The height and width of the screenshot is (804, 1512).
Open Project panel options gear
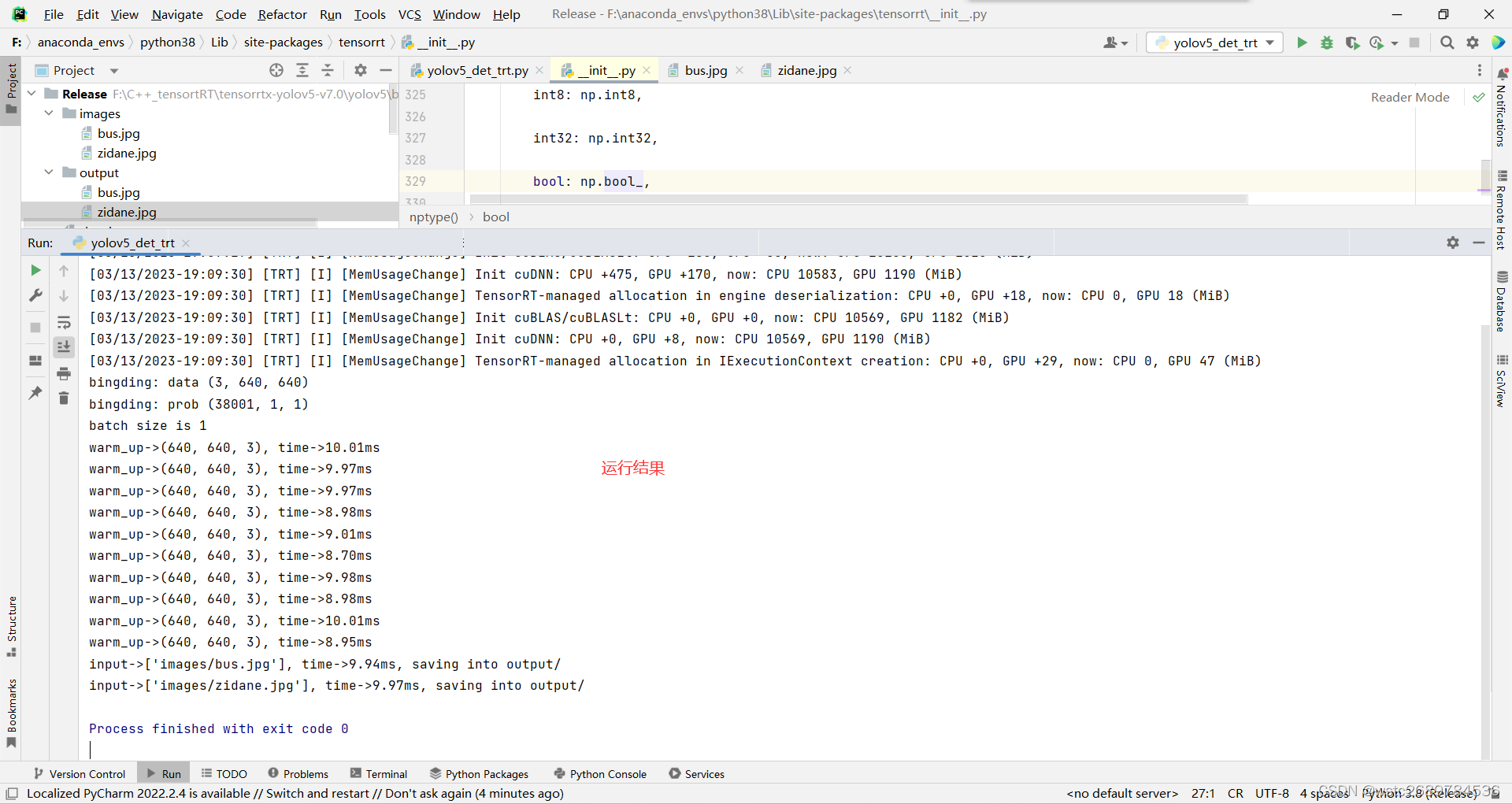(361, 70)
